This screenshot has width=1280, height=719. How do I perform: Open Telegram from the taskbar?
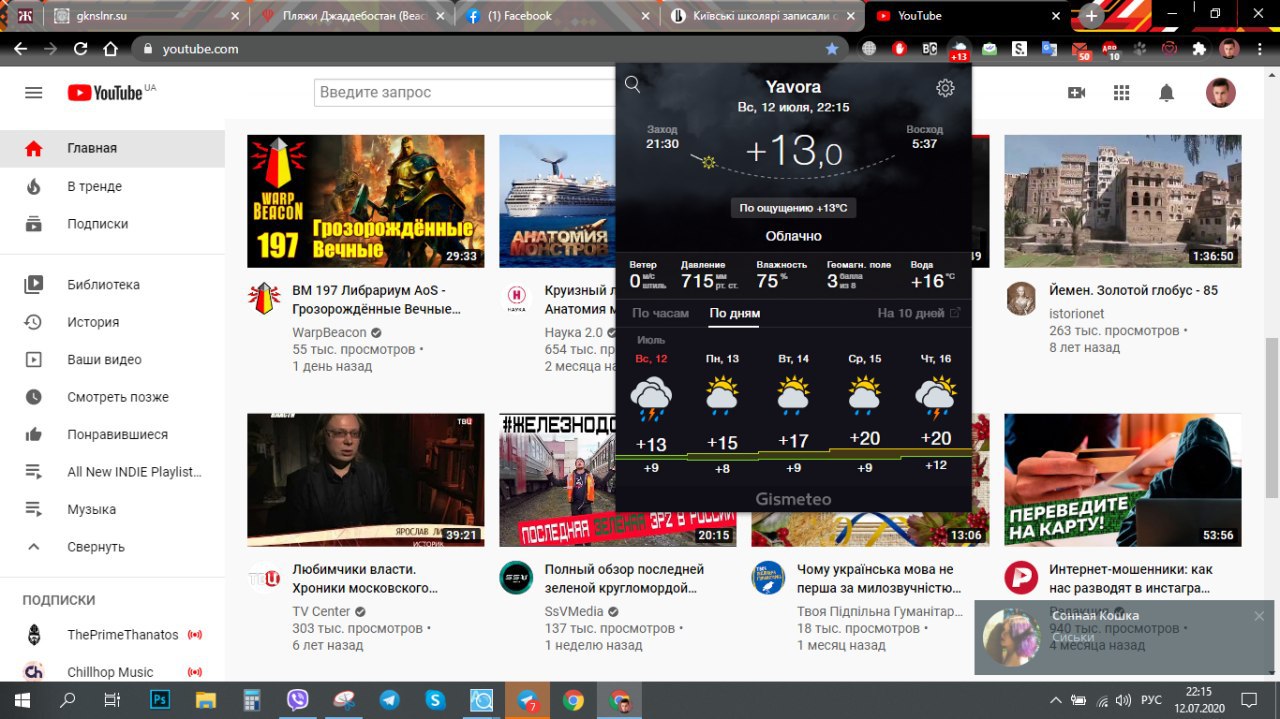point(389,699)
